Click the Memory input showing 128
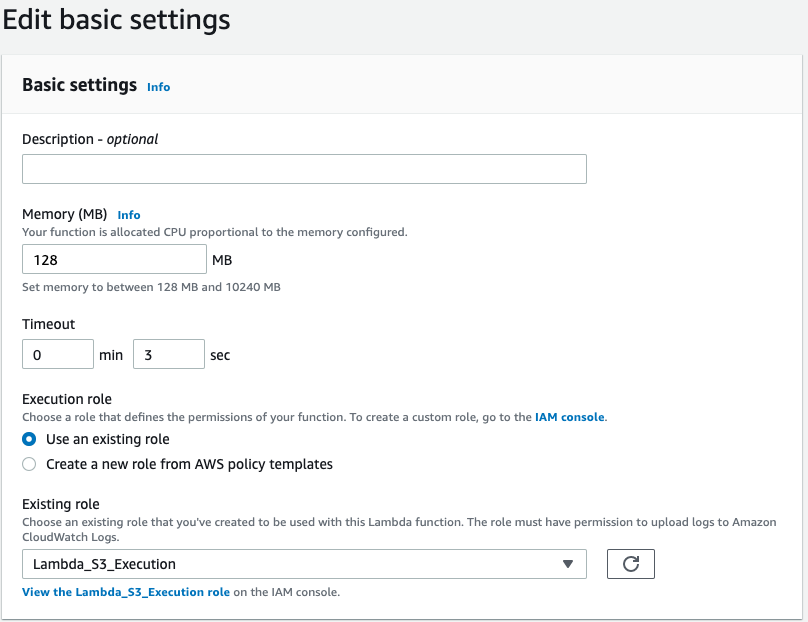The height and width of the screenshot is (622, 808). [x=114, y=259]
